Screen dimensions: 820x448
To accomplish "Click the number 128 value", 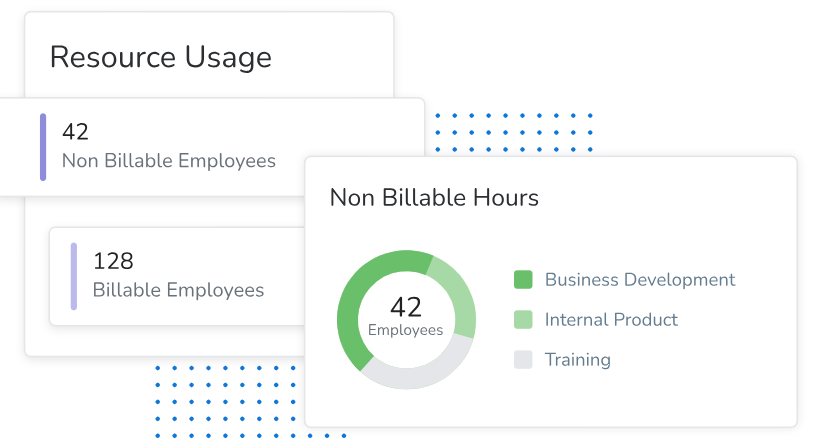I will pos(113,261).
